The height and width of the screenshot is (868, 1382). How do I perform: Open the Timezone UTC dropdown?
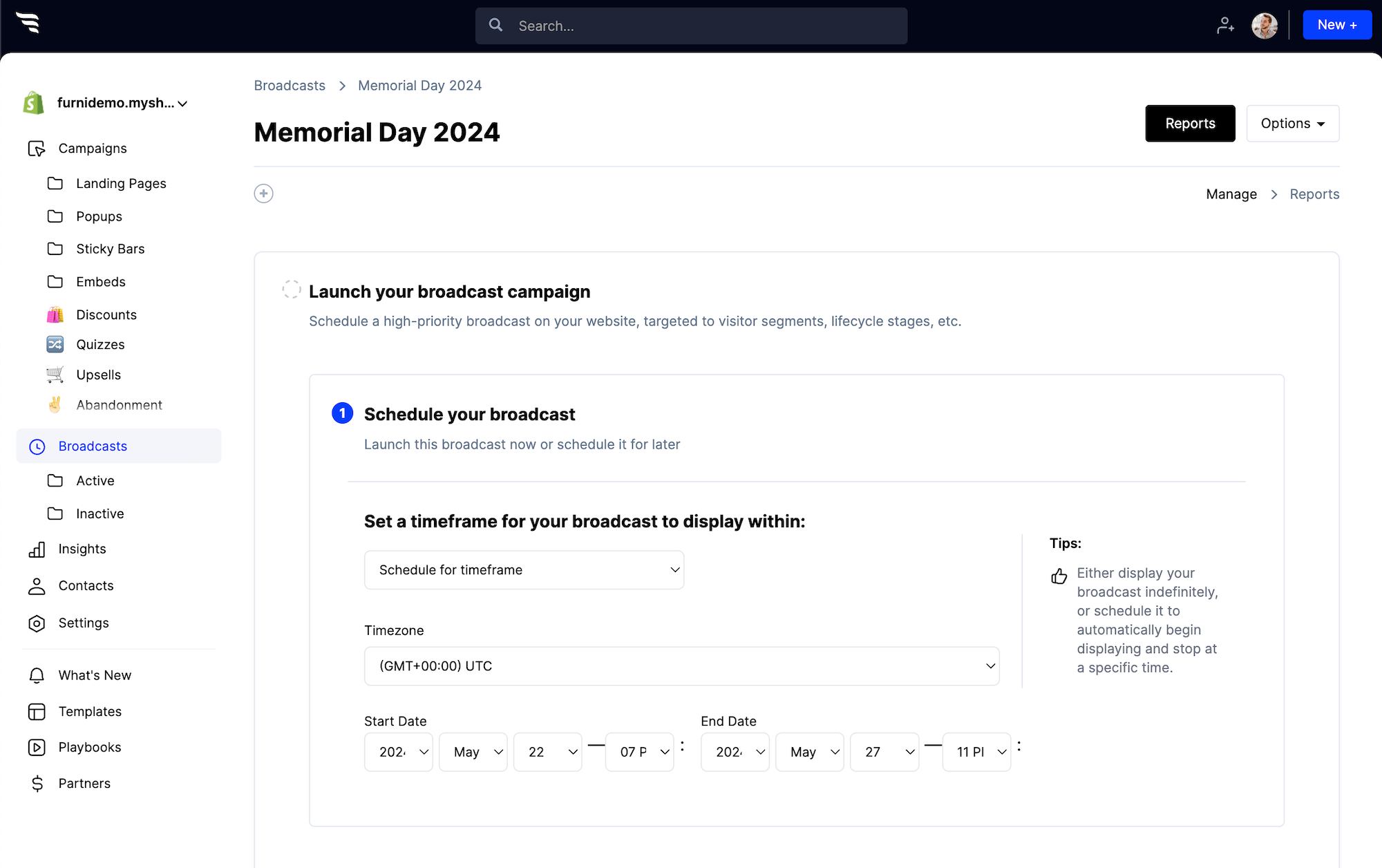(681, 666)
